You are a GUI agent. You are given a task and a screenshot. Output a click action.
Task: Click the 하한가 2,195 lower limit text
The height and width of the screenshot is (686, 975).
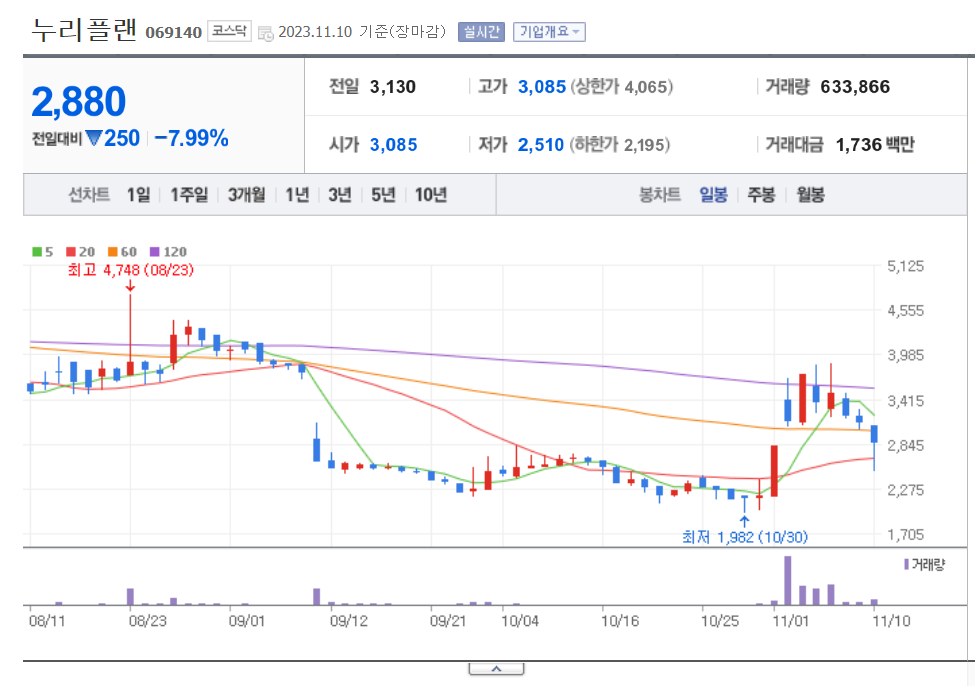(x=619, y=144)
